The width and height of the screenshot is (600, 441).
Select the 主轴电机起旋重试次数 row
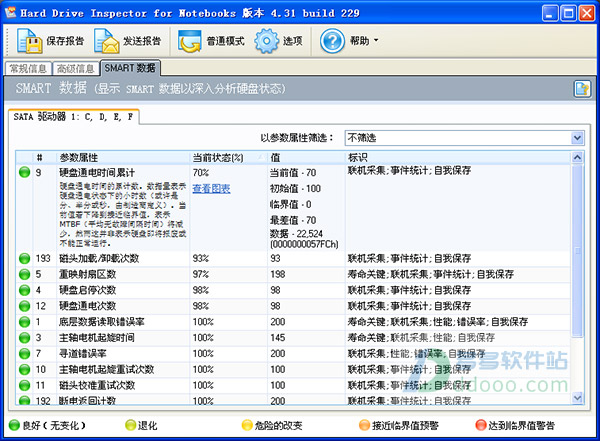point(293,369)
